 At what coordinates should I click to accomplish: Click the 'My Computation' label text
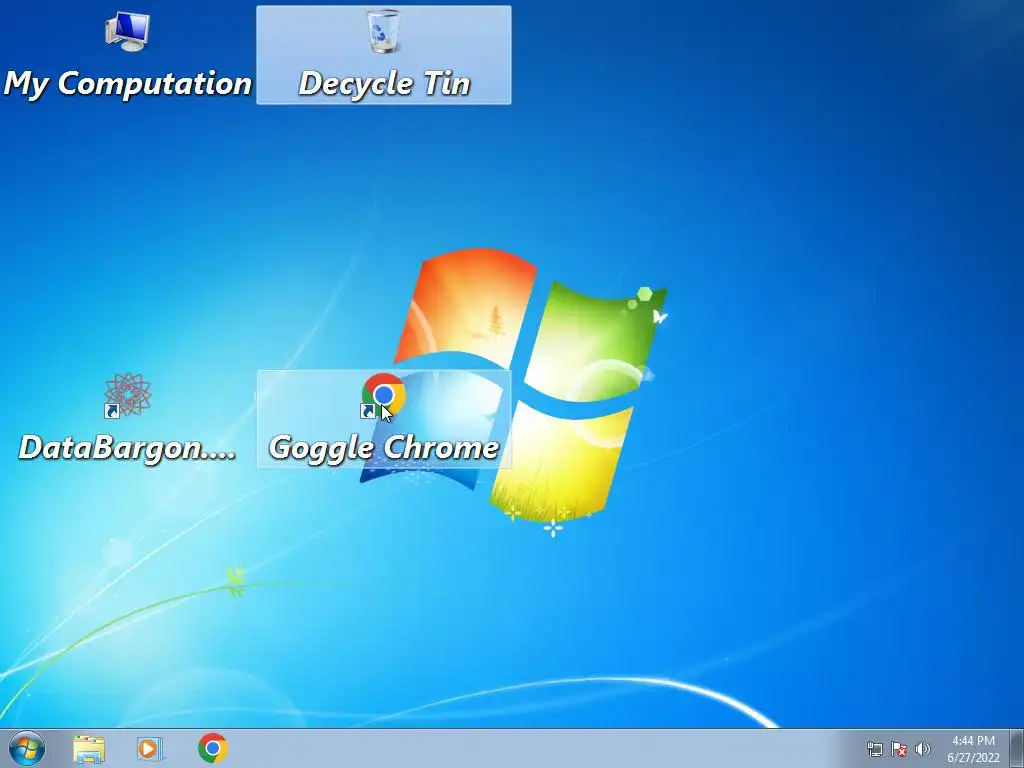click(127, 84)
